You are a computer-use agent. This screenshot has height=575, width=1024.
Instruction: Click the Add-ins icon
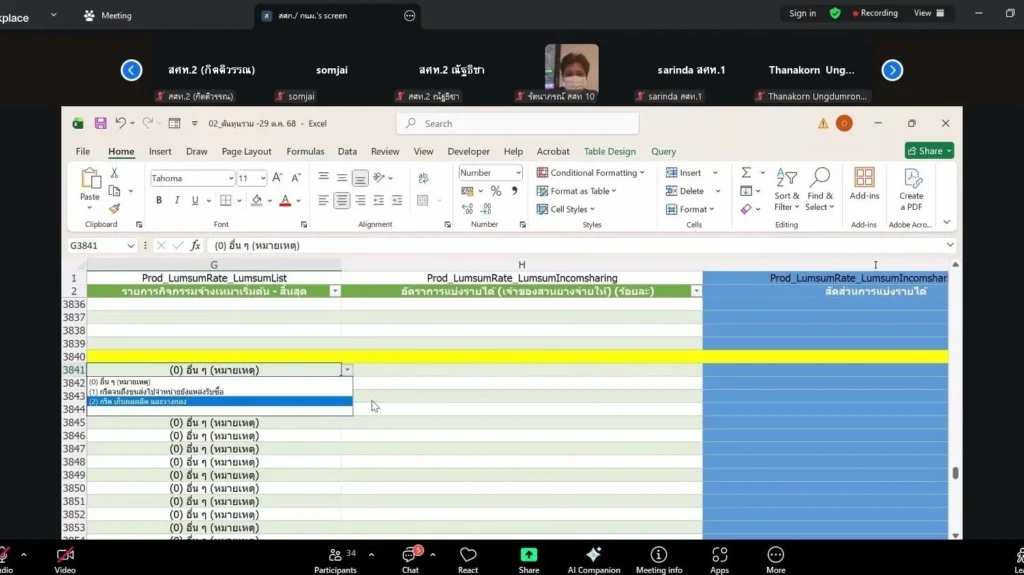[864, 178]
